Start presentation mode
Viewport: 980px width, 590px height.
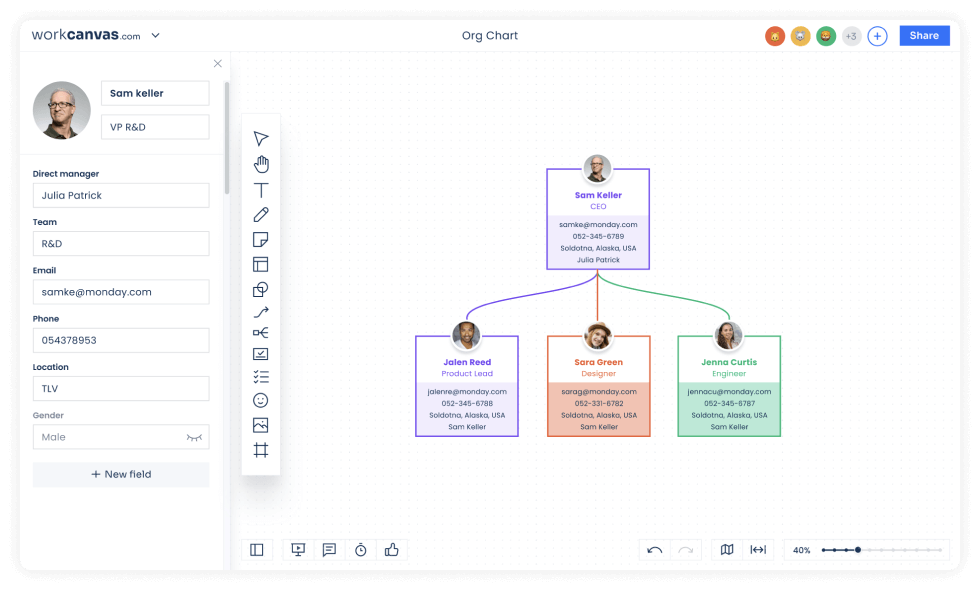coord(298,550)
